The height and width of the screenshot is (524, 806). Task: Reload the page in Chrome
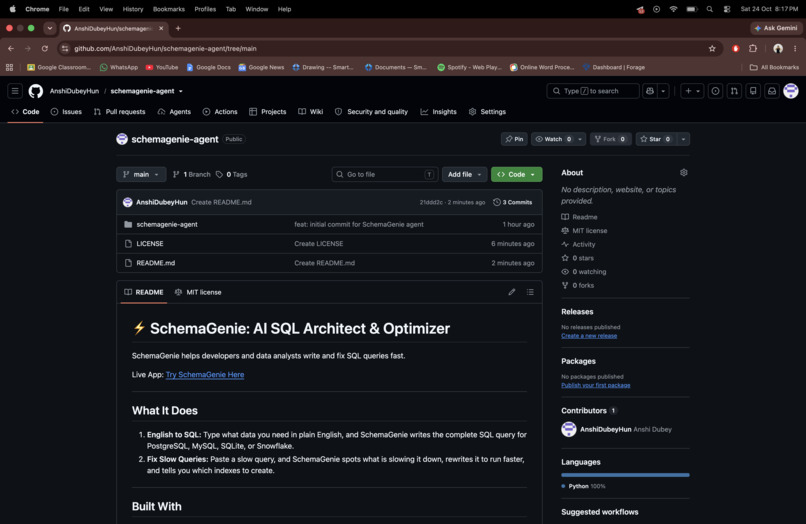[45, 48]
